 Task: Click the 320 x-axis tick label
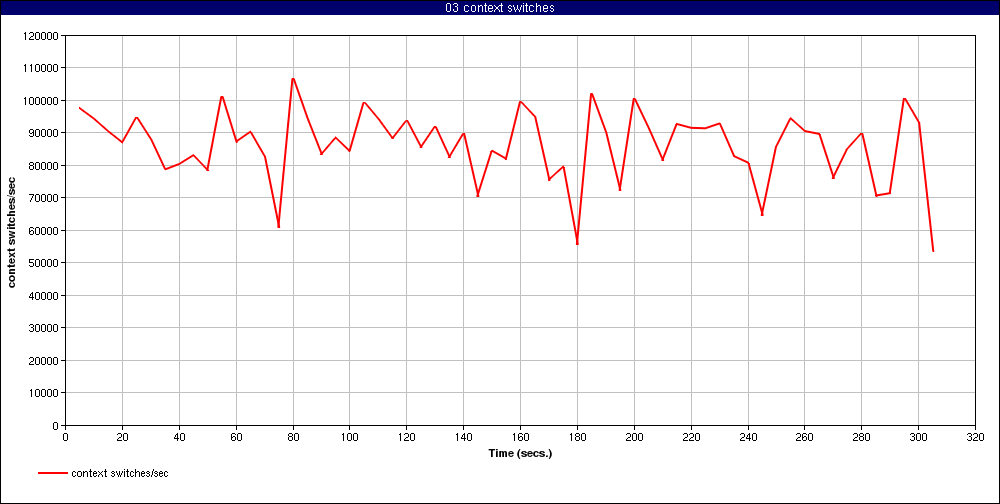[975, 436]
